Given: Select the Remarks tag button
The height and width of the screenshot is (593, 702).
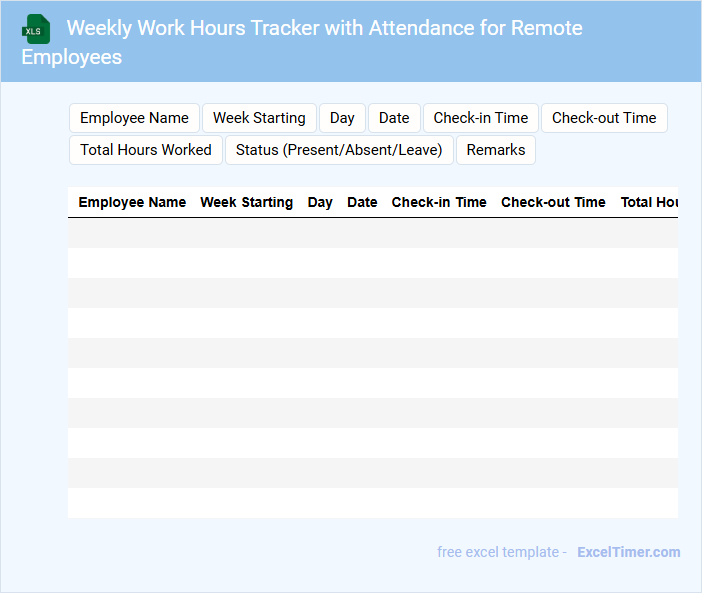Looking at the screenshot, I should (496, 150).
